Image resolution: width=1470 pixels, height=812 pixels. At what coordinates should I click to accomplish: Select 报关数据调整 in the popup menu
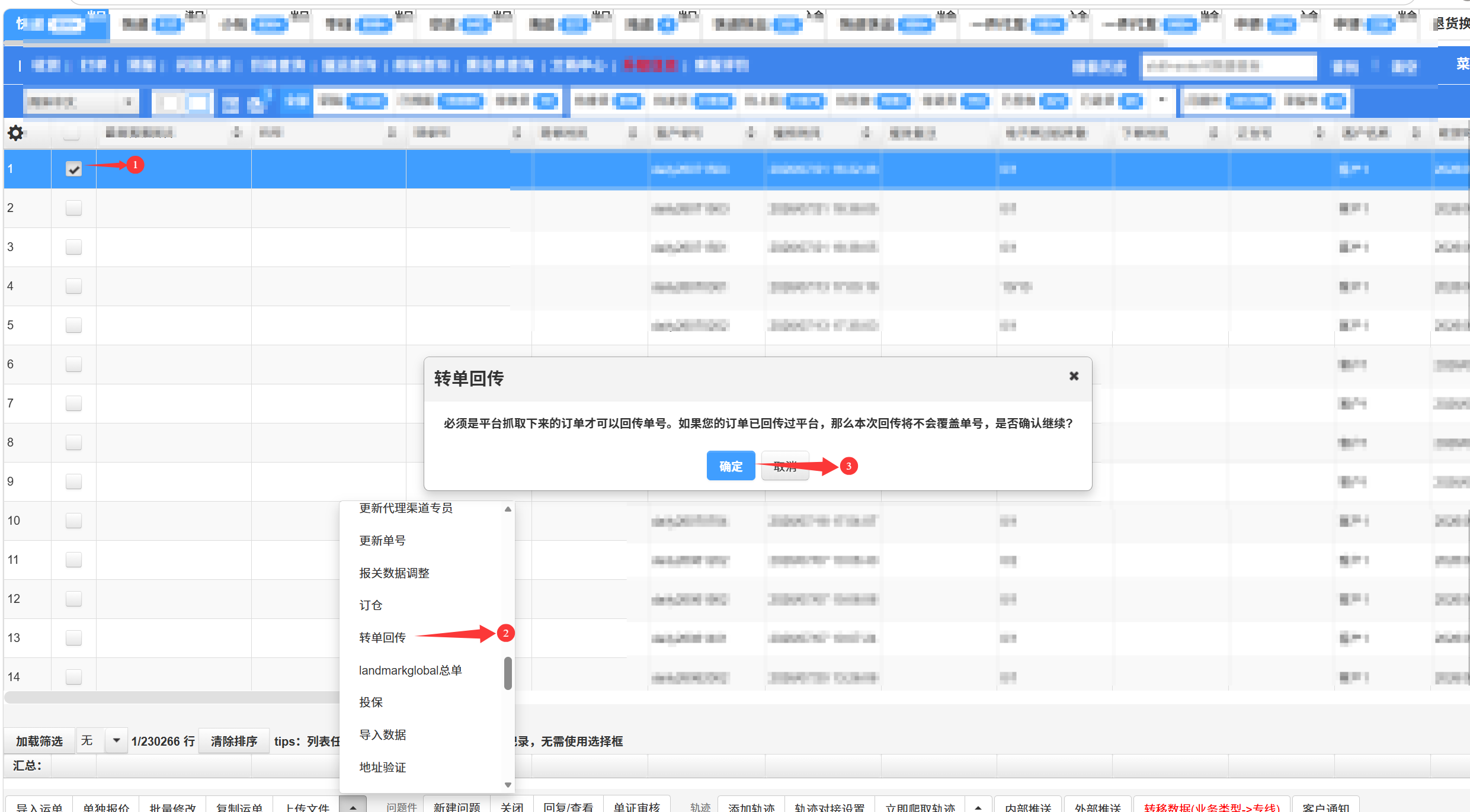coord(394,573)
